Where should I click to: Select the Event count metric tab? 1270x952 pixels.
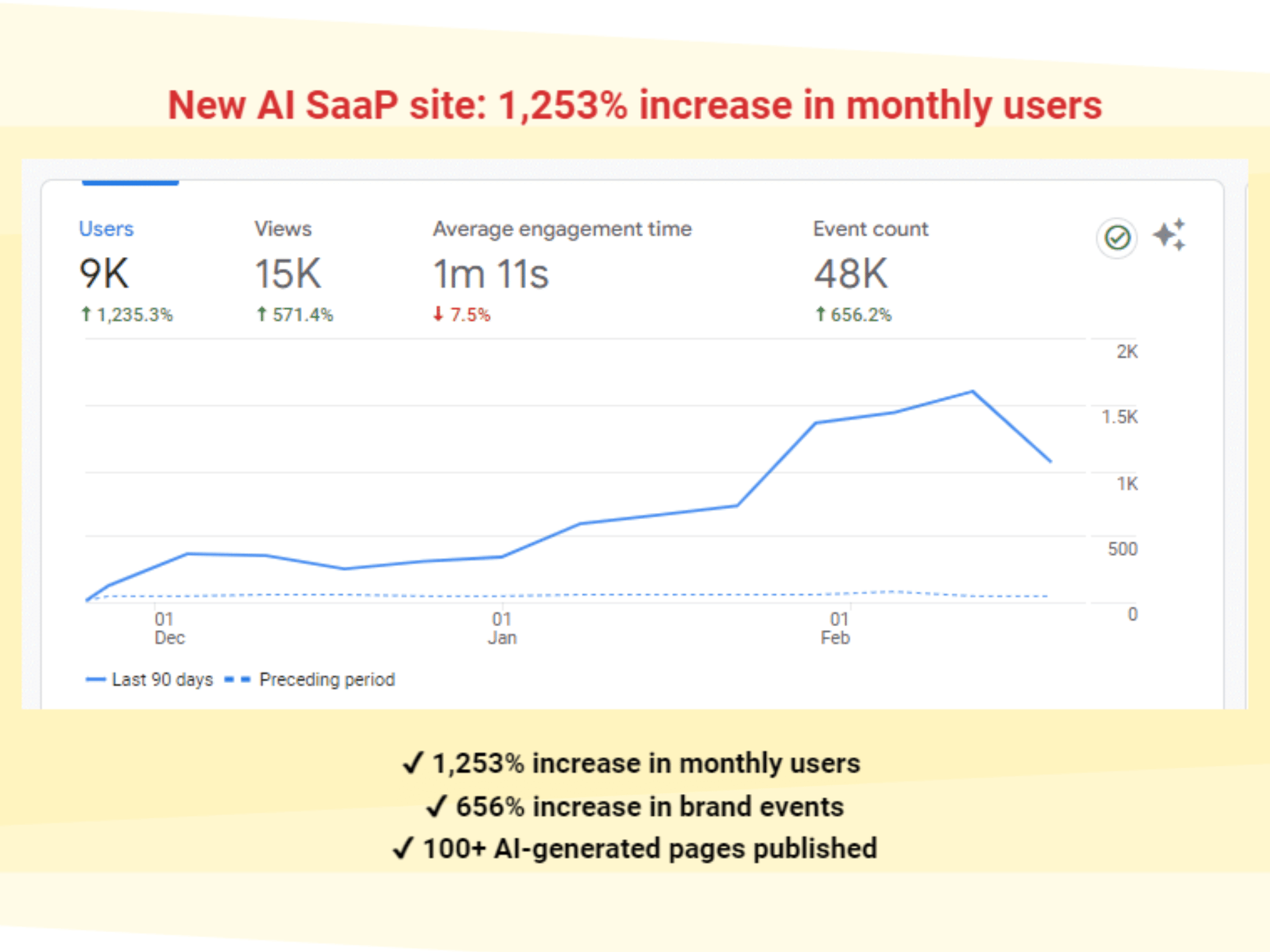point(870,229)
